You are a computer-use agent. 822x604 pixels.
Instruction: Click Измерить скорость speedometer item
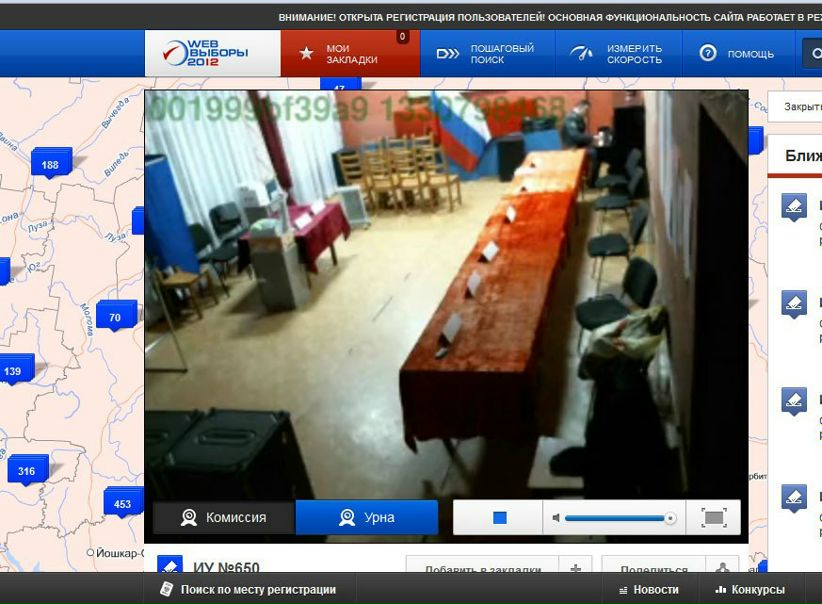tap(617, 54)
